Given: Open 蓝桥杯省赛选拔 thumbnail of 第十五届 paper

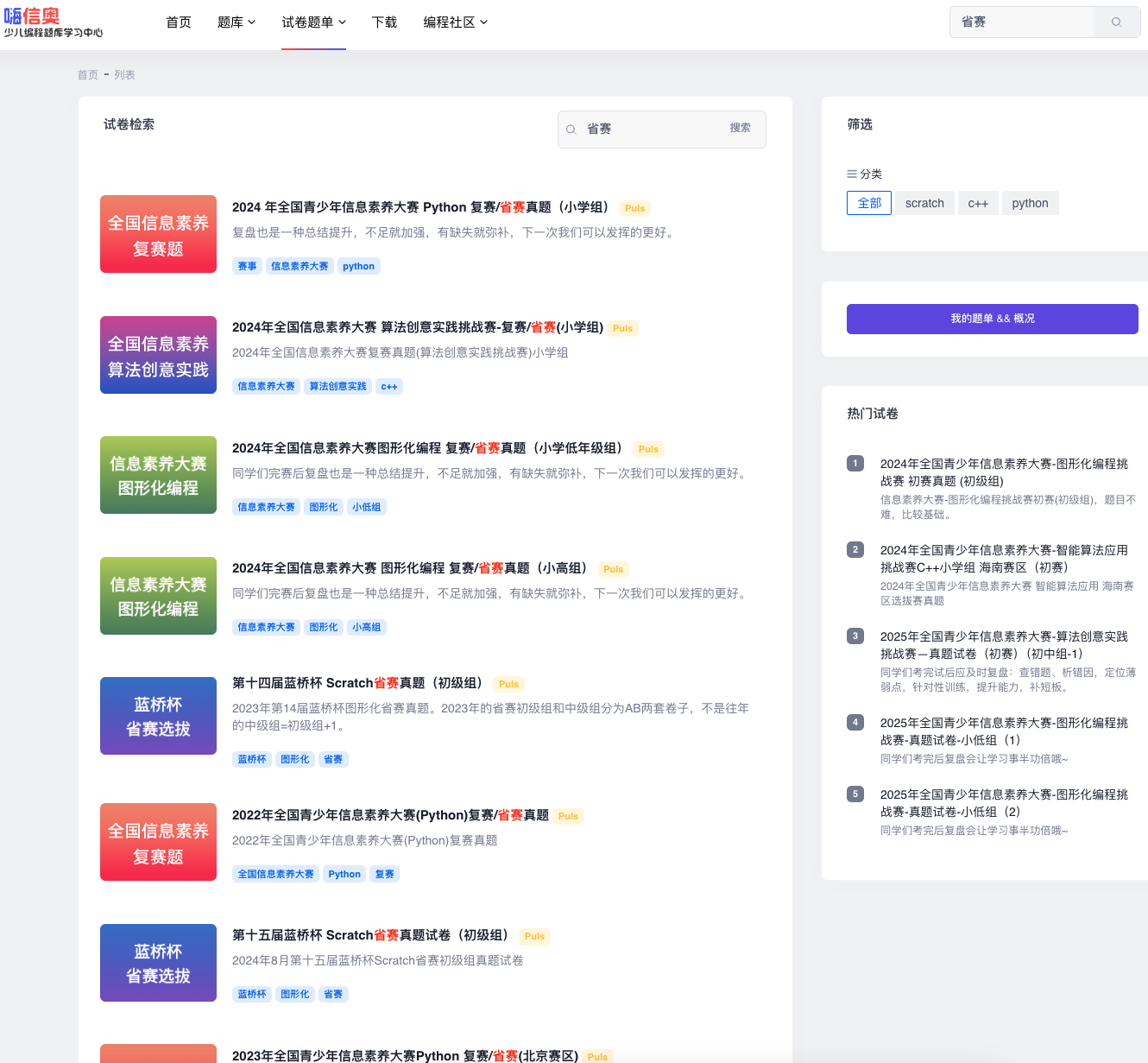Looking at the screenshot, I should [158, 963].
